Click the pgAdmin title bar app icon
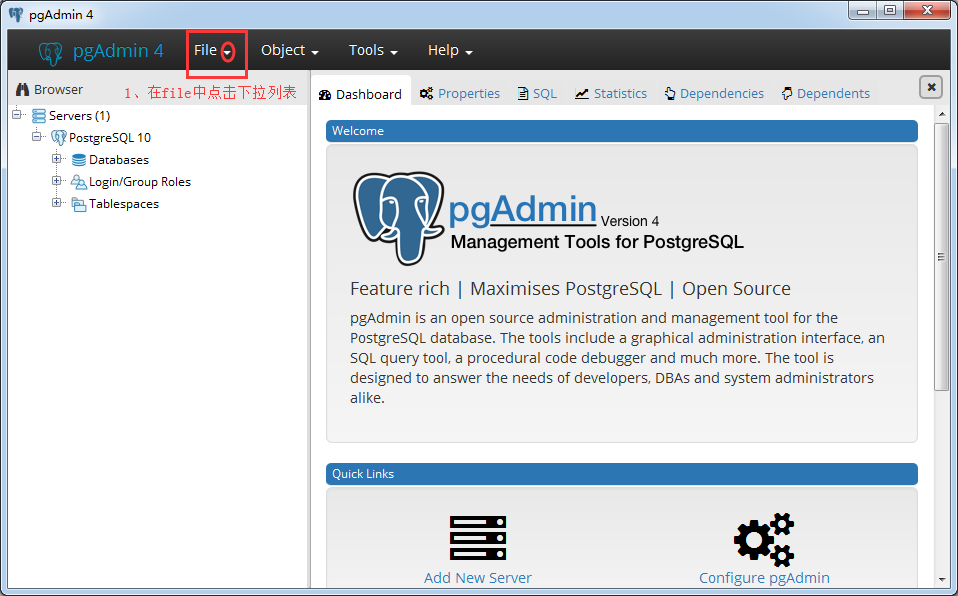958x596 pixels. [x=16, y=15]
